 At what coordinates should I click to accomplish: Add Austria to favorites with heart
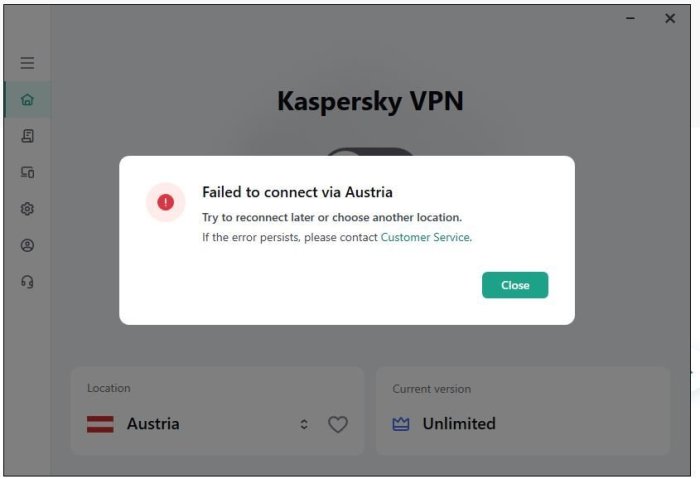338,424
